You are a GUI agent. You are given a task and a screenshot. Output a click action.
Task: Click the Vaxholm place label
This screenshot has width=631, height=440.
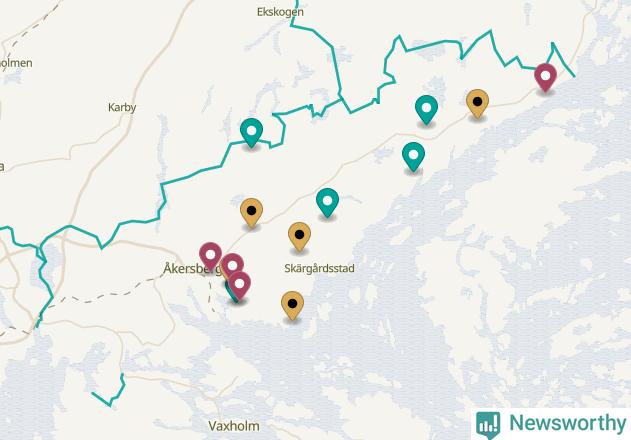pos(234,426)
